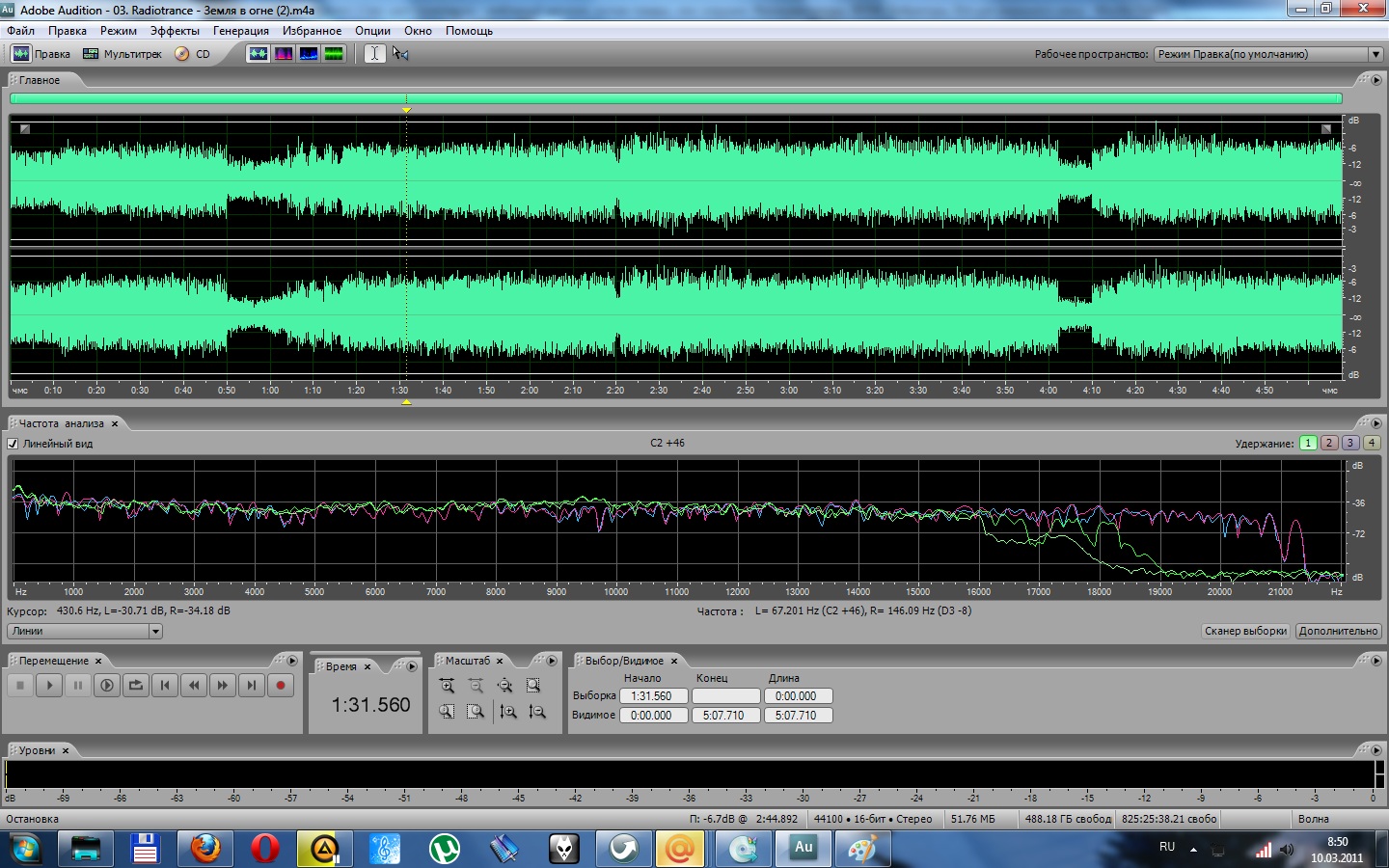The height and width of the screenshot is (868, 1389).
Task: Zoom in horizontally (top-left Масштаб icon)
Action: (x=447, y=686)
